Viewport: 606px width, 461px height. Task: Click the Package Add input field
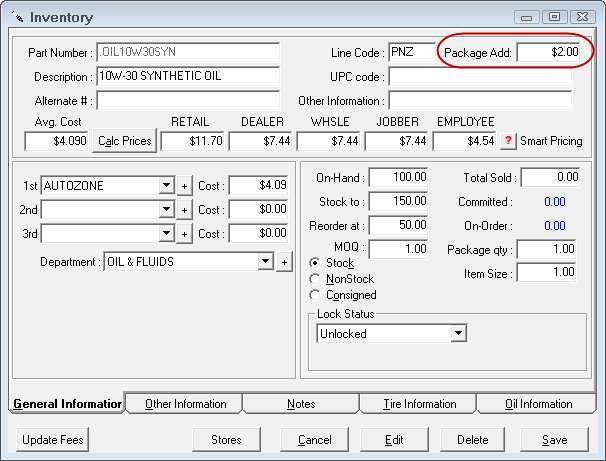pos(549,52)
